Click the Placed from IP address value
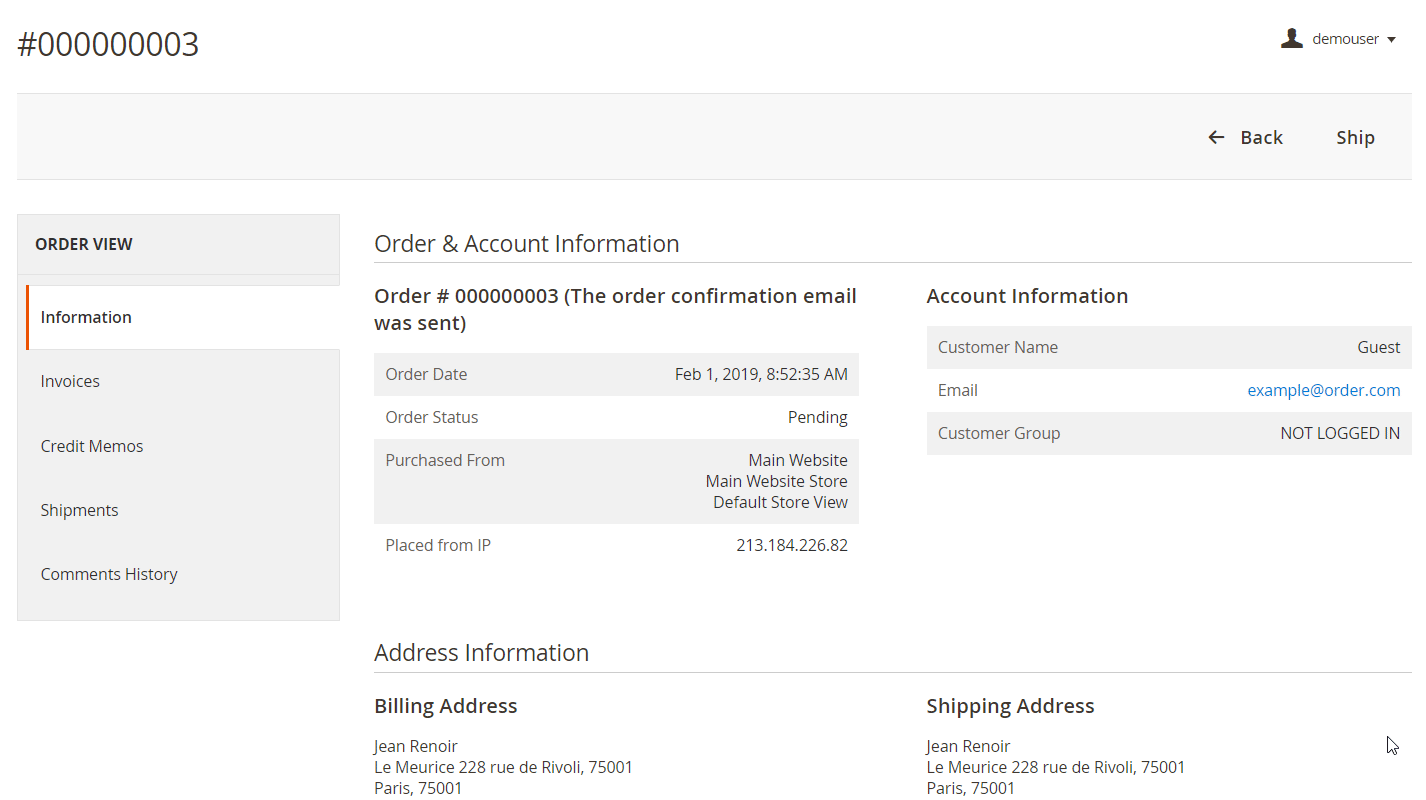 point(791,545)
